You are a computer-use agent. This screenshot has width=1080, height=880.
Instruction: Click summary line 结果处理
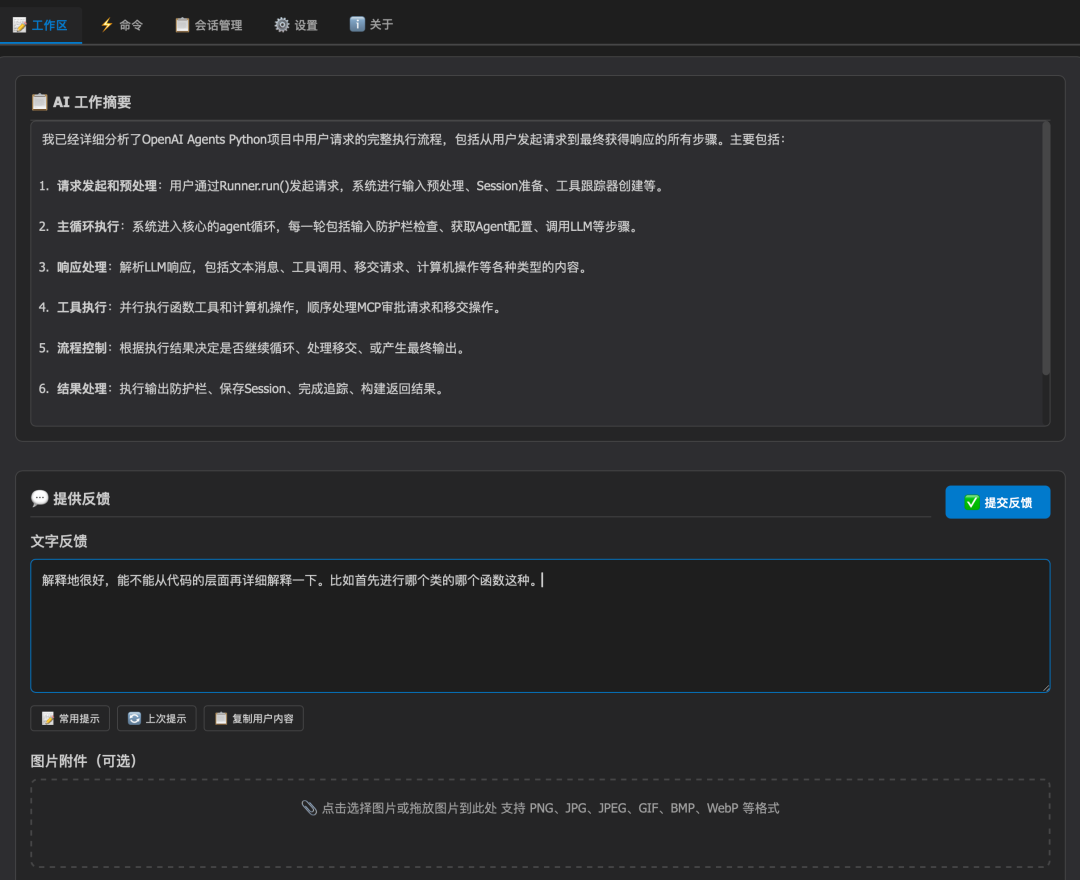(x=242, y=388)
